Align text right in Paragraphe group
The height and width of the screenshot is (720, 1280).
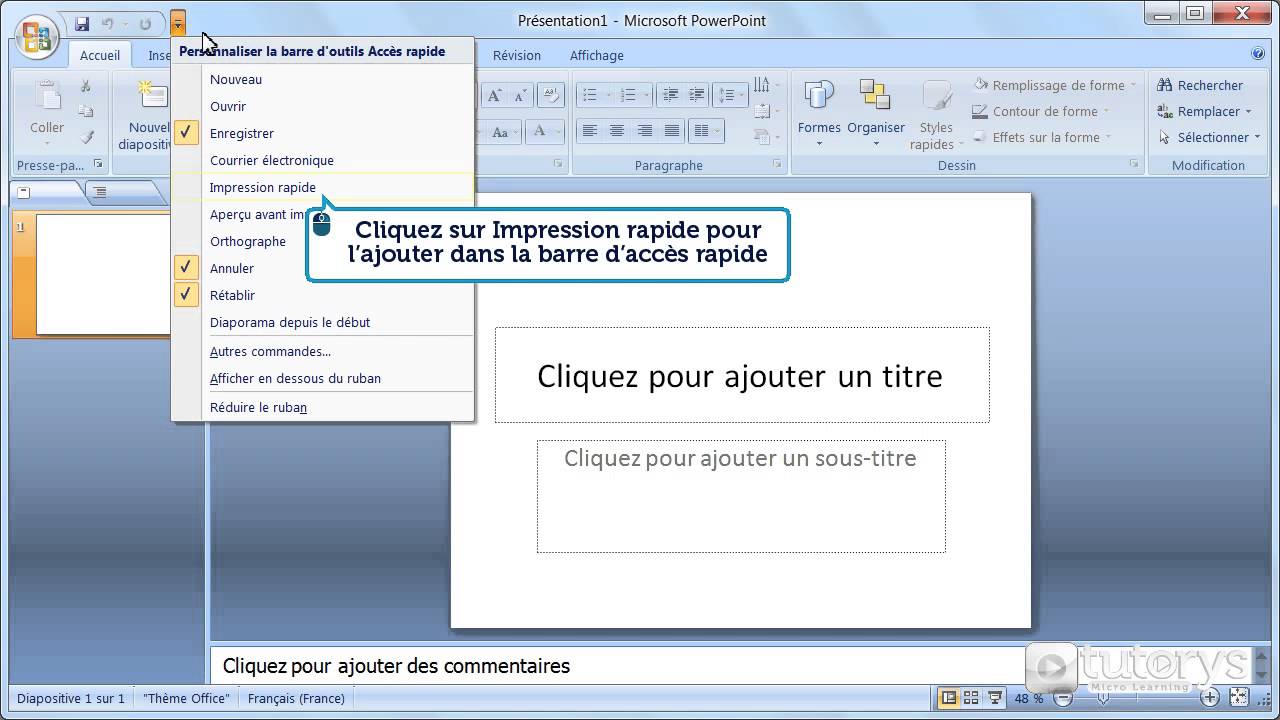(x=645, y=131)
